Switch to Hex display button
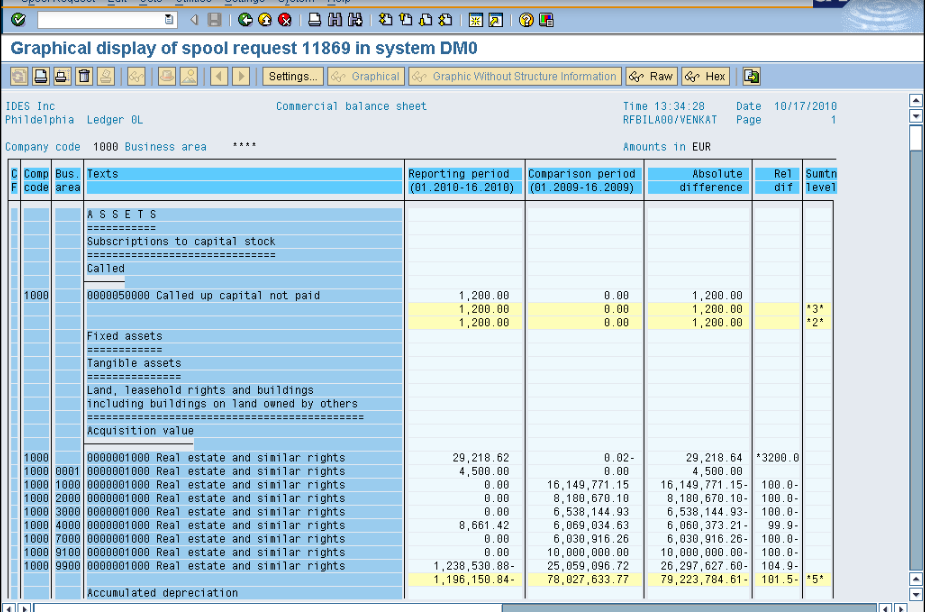The image size is (925, 612). click(706, 76)
